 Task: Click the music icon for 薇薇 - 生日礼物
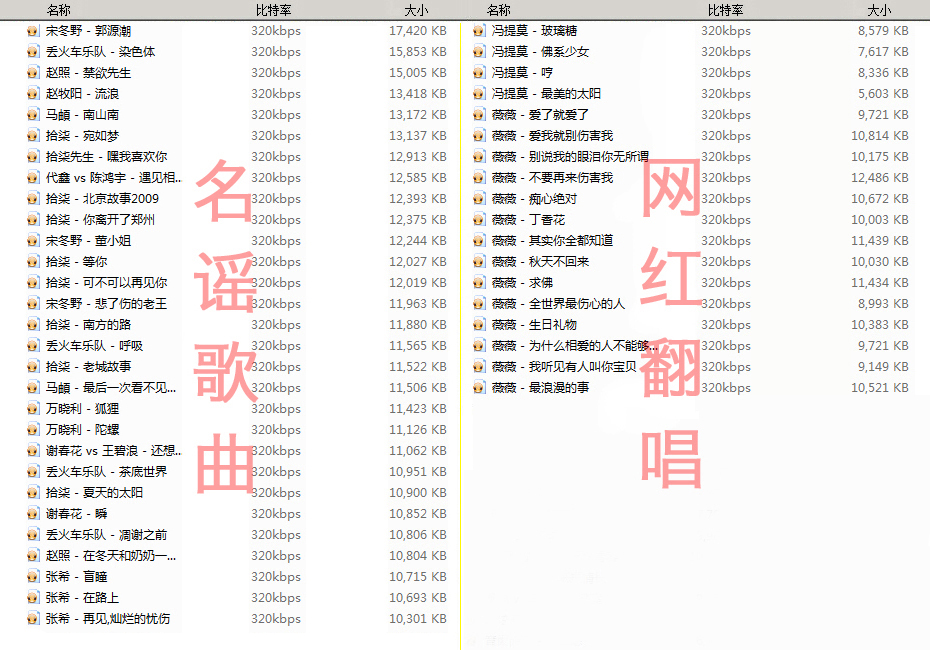click(479, 324)
